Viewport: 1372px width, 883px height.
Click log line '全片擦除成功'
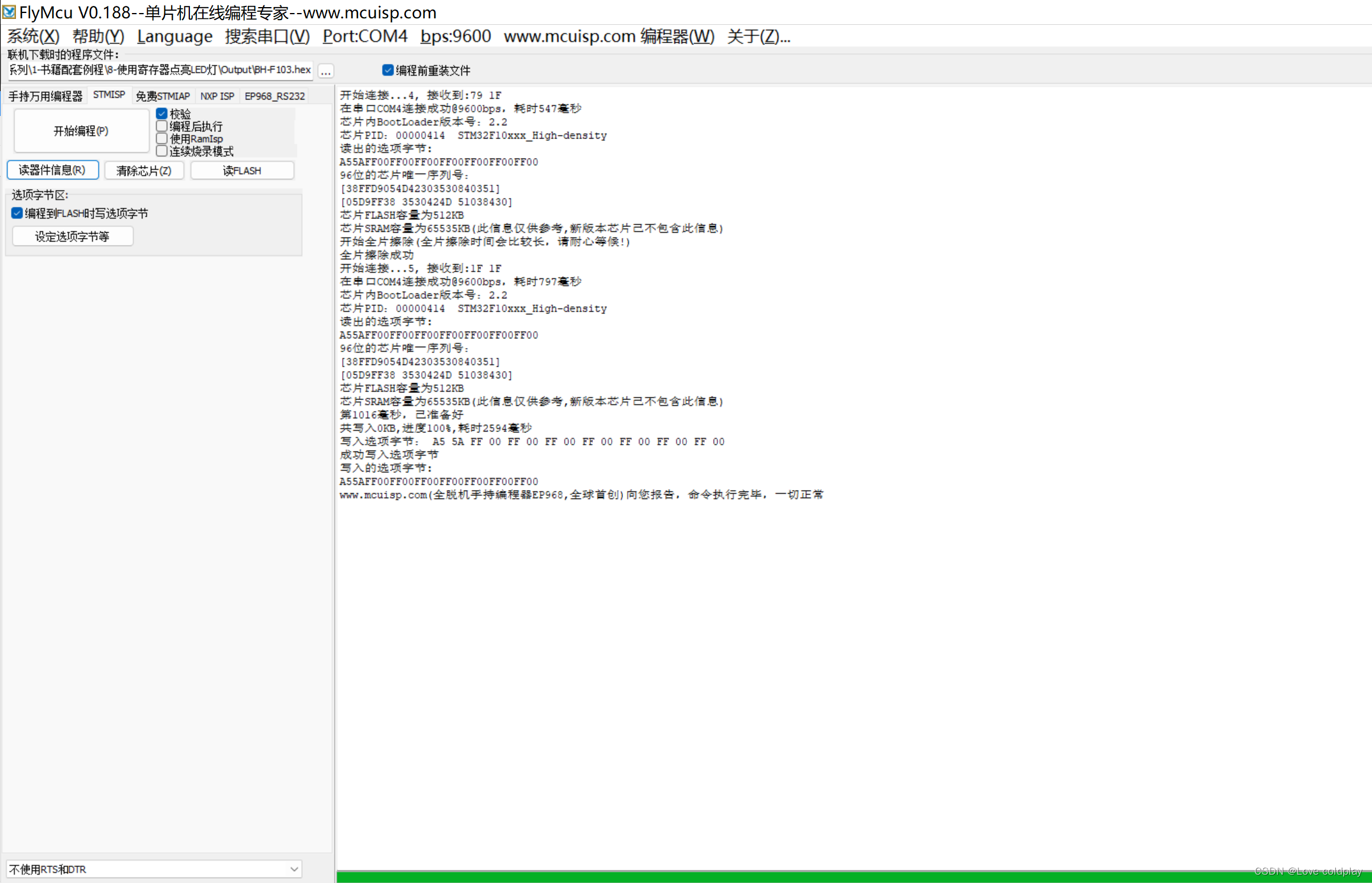(x=376, y=255)
